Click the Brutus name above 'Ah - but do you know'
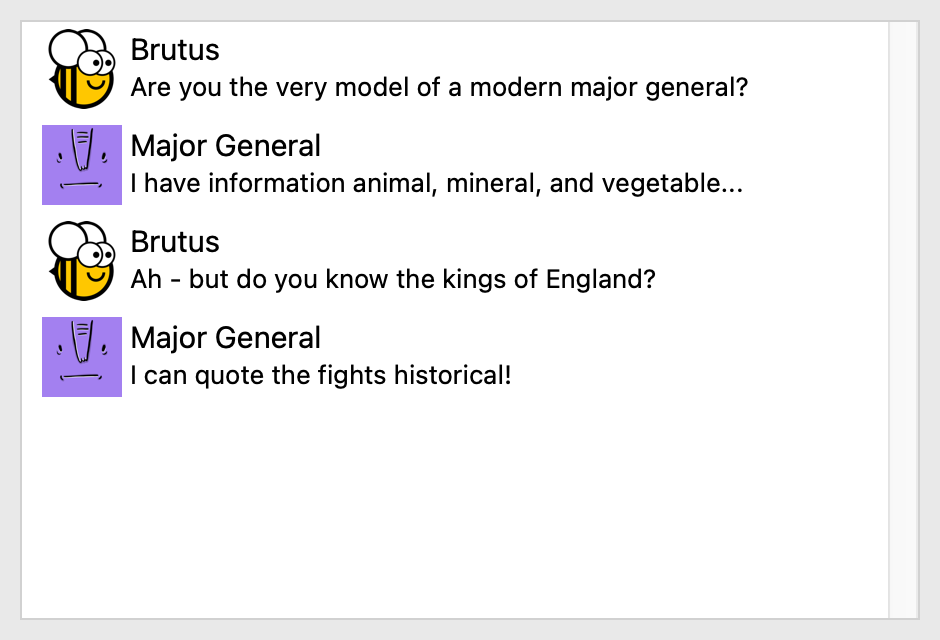Image resolution: width=940 pixels, height=640 pixels. click(175, 242)
